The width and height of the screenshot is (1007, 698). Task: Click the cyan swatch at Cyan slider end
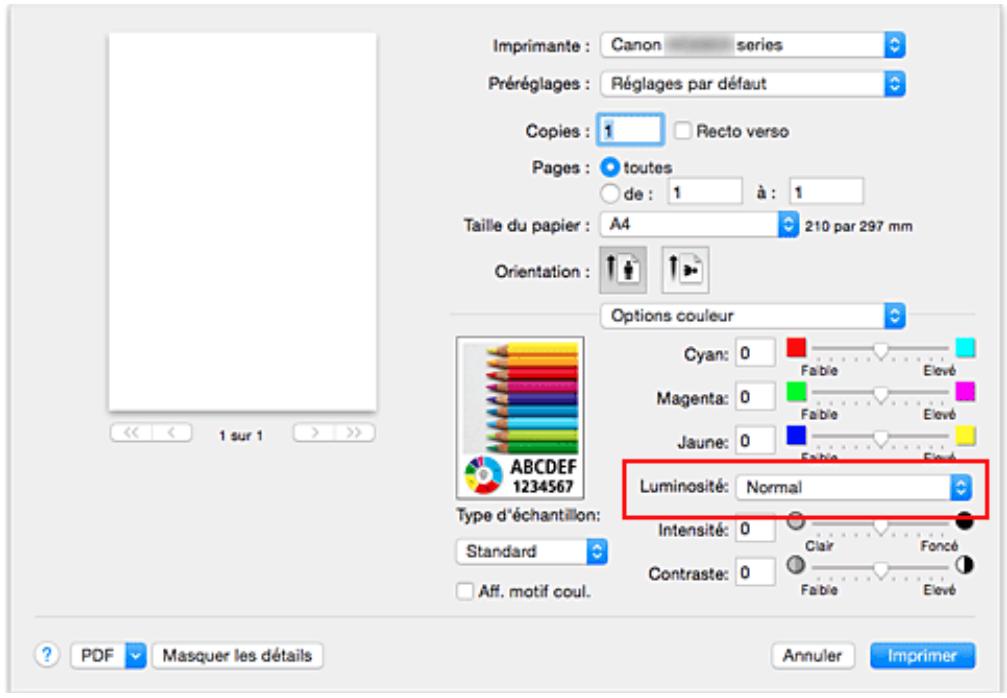tap(965, 347)
